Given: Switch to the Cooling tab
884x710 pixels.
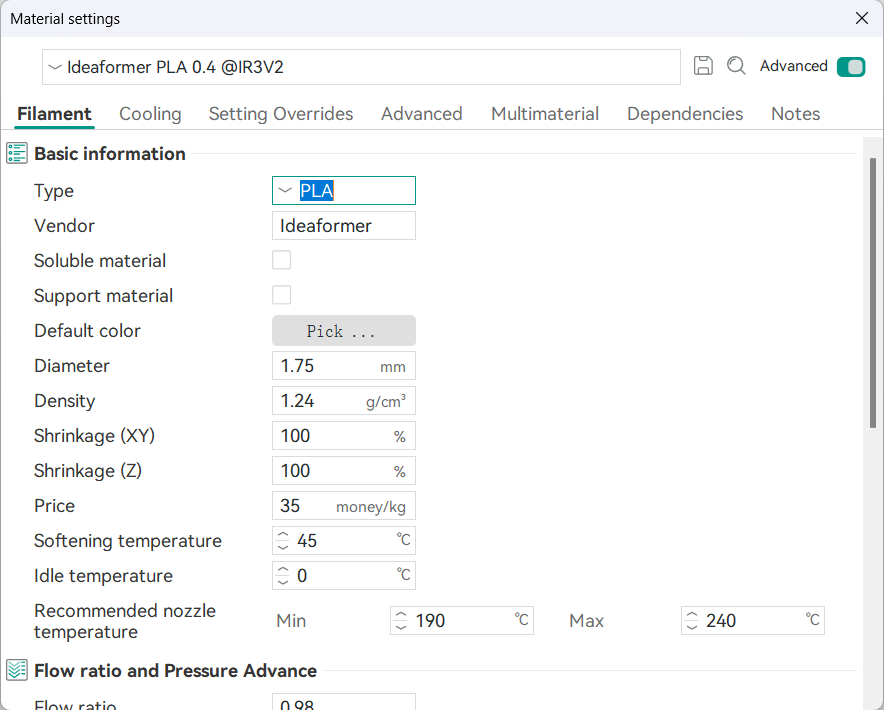Looking at the screenshot, I should click(151, 114).
